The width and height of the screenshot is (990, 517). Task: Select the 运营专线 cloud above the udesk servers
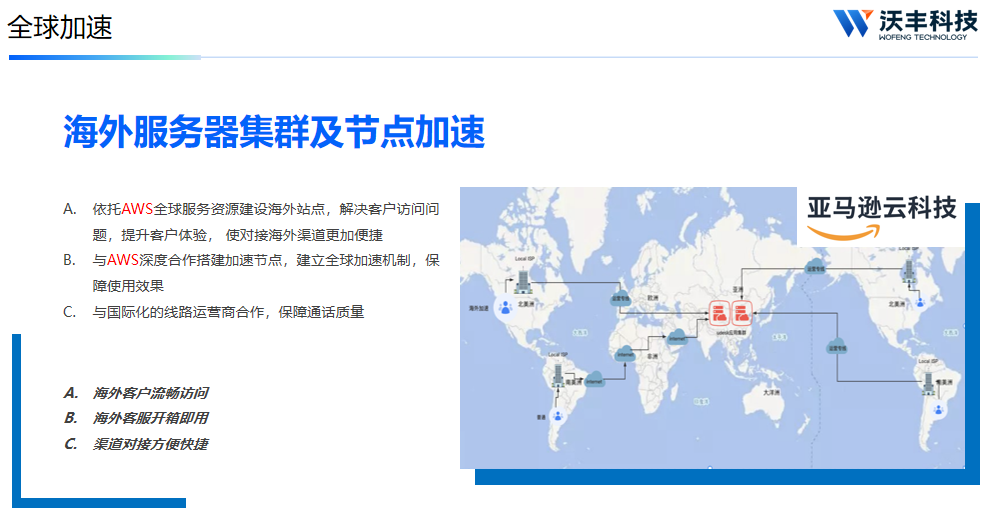click(814, 266)
